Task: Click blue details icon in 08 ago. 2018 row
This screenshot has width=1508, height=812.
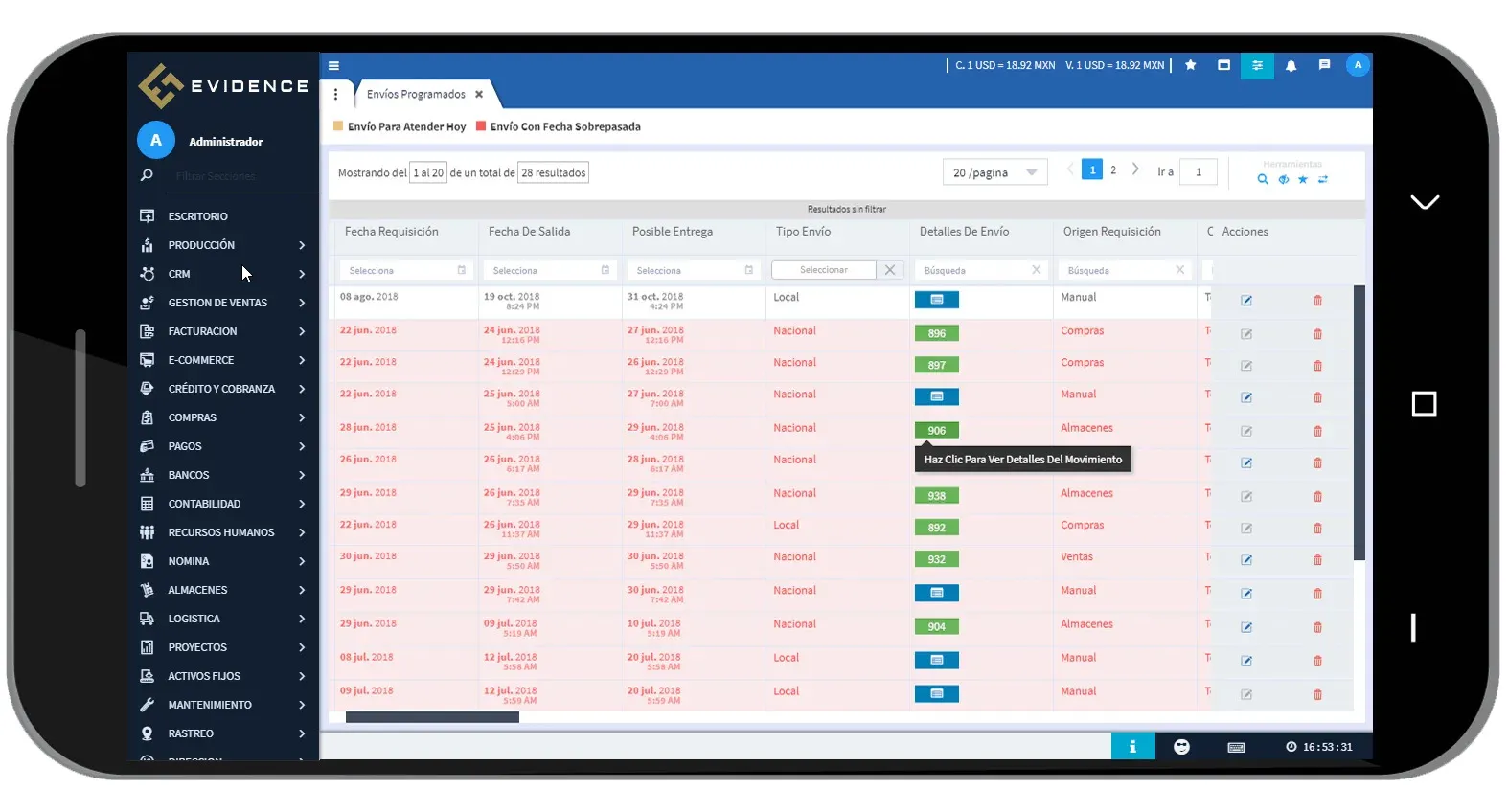Action: (x=937, y=300)
